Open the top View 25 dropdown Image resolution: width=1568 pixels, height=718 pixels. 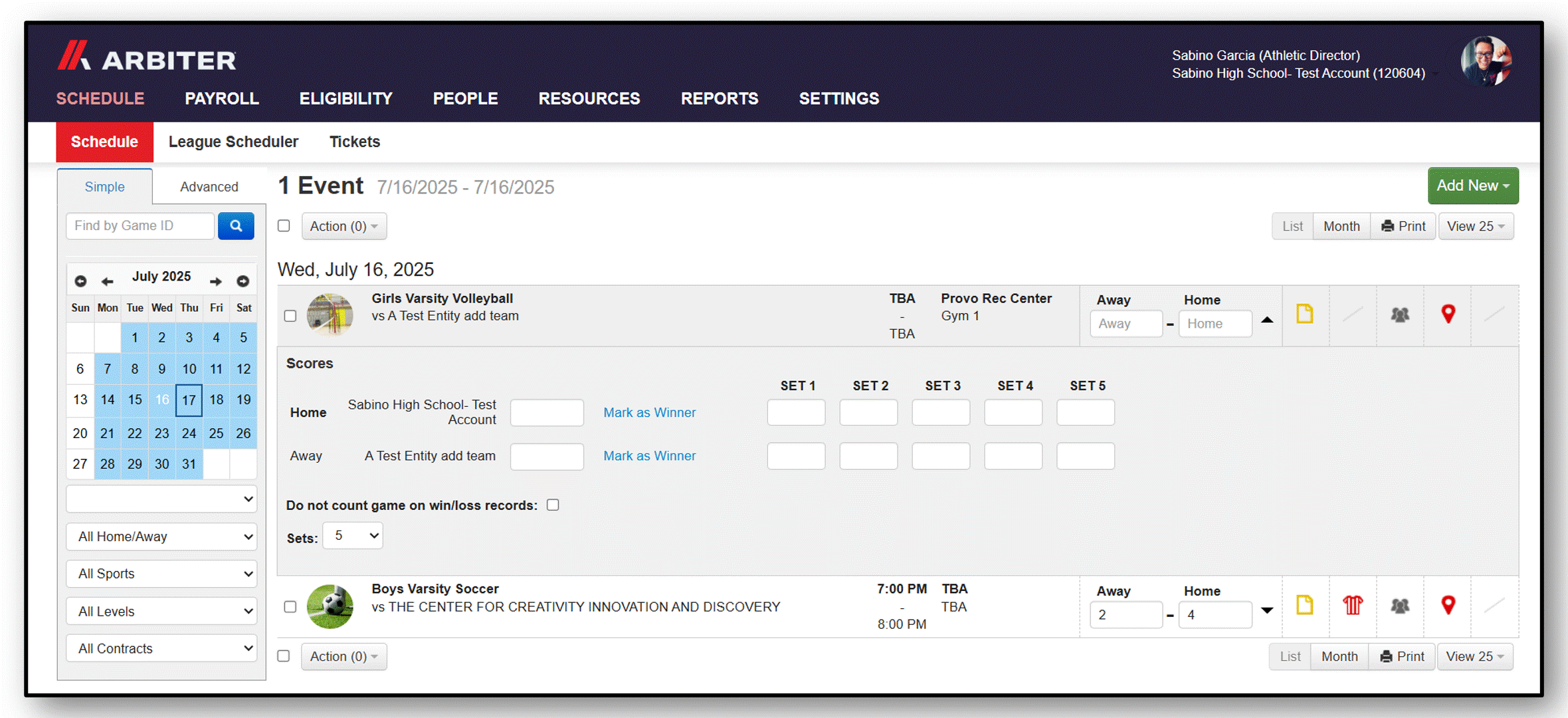1476,226
